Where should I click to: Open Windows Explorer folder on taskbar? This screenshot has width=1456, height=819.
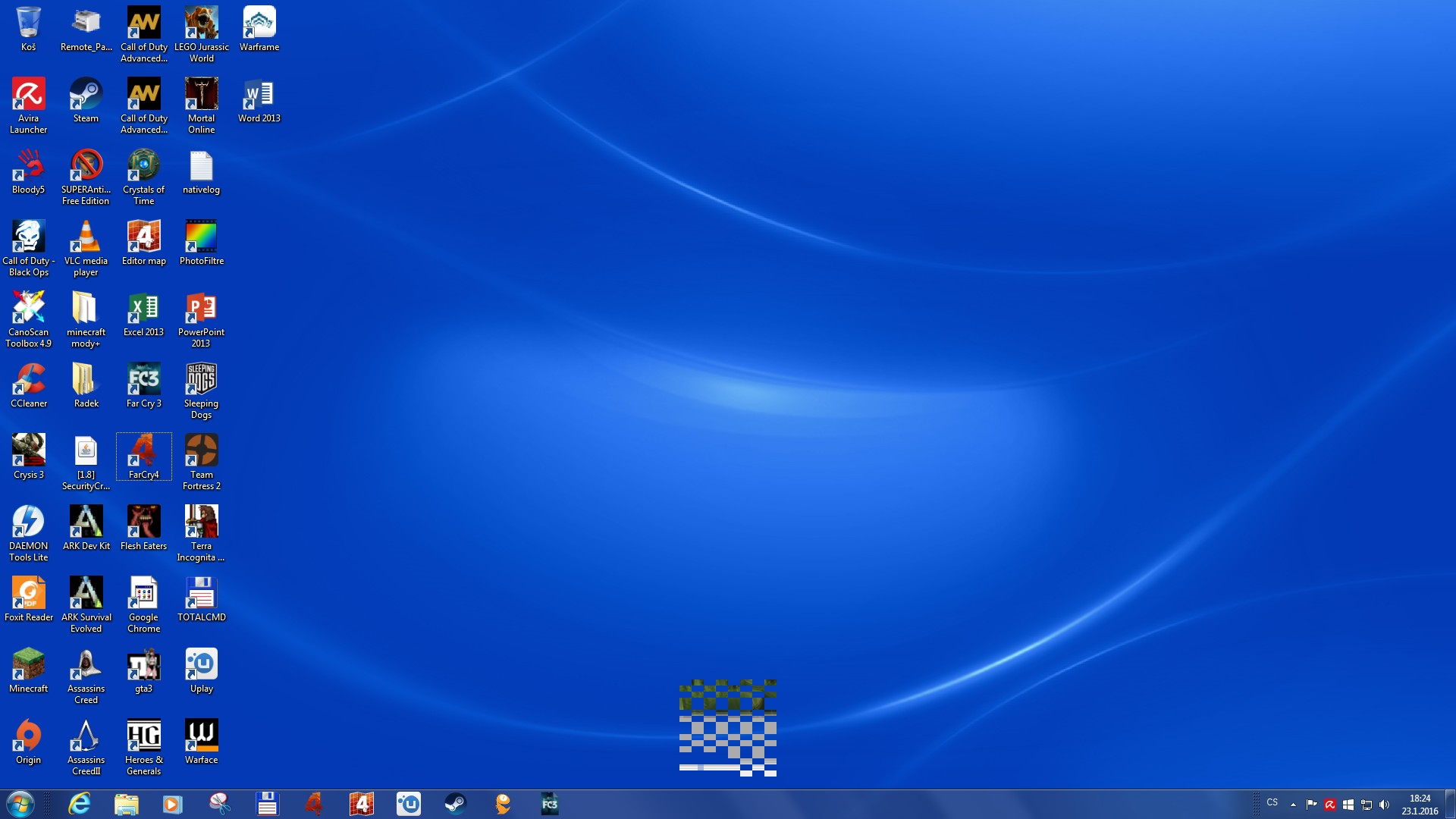click(x=126, y=804)
